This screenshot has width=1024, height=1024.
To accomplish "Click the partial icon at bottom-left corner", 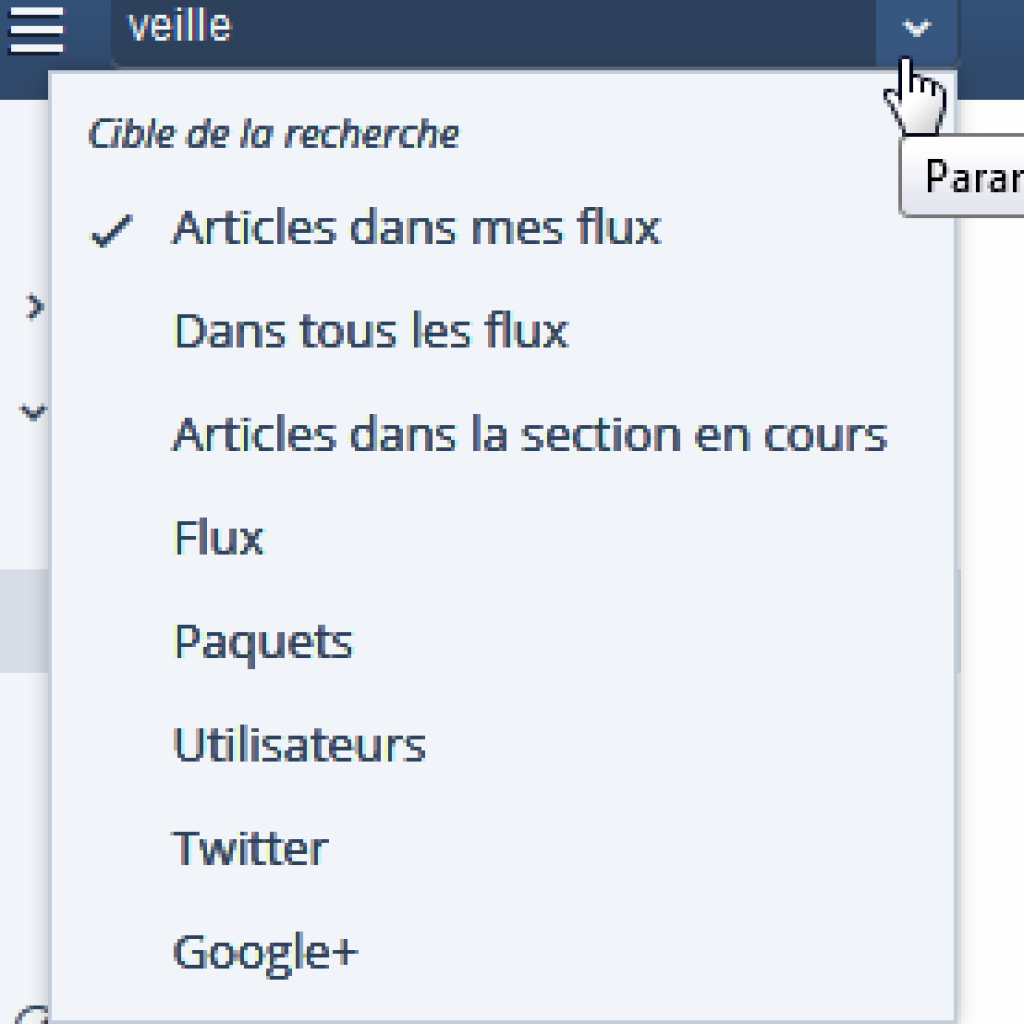I will (33, 1015).
